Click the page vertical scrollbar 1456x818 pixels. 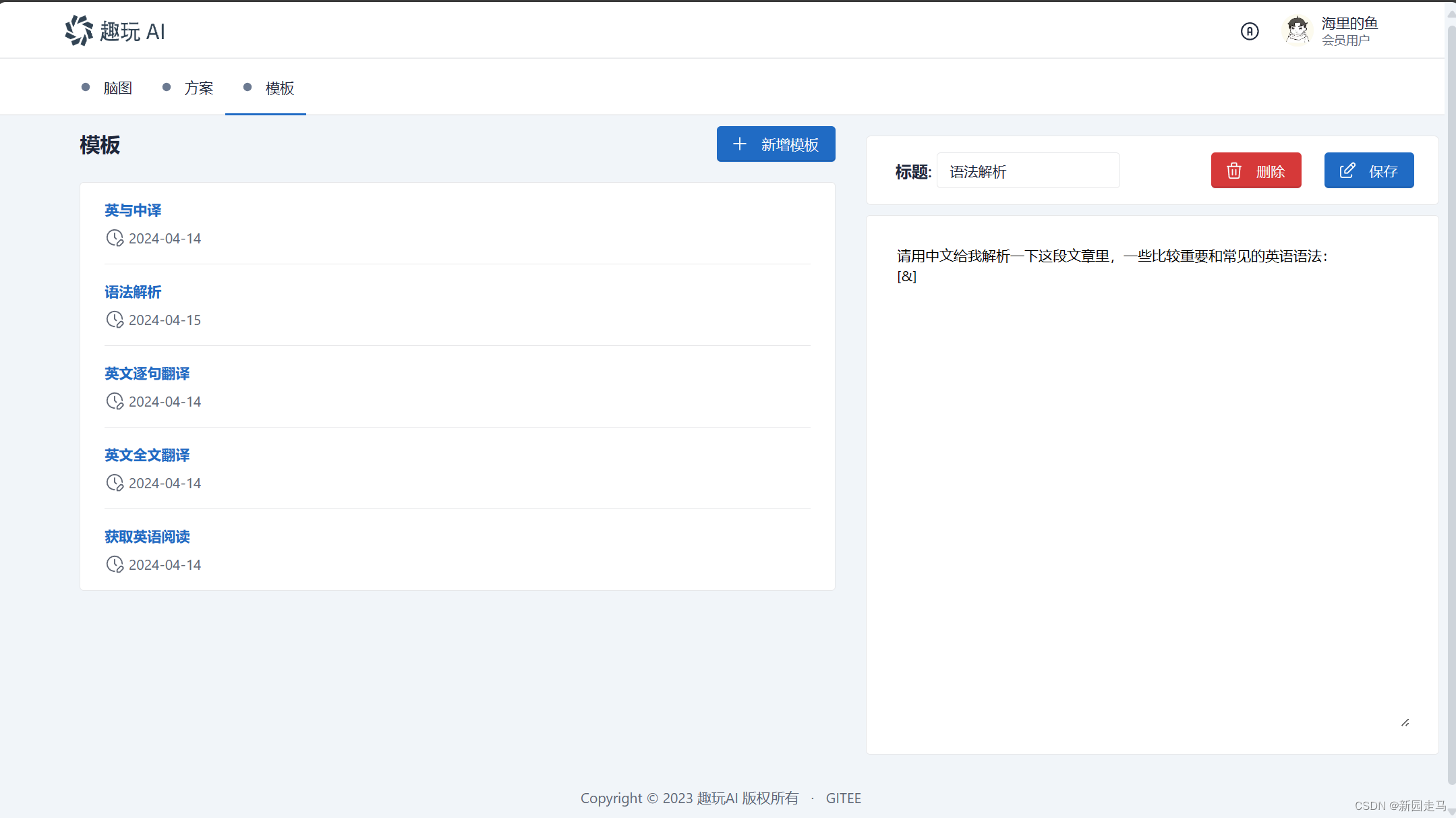[x=1451, y=405]
